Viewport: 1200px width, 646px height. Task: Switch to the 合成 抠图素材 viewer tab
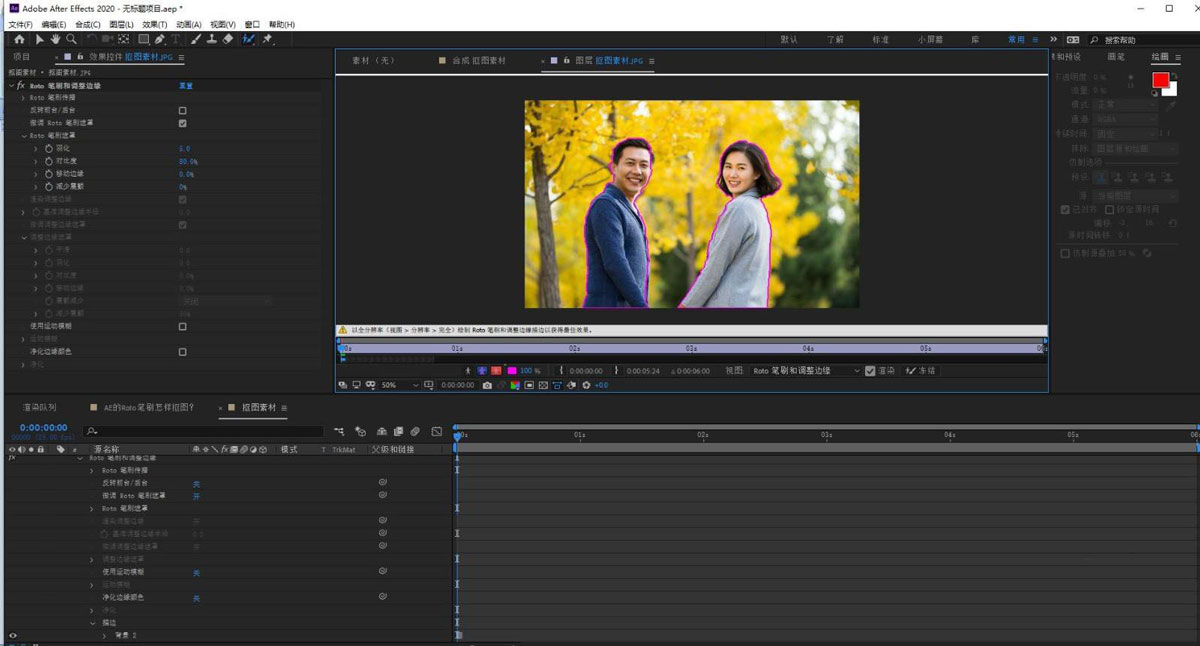coord(479,61)
